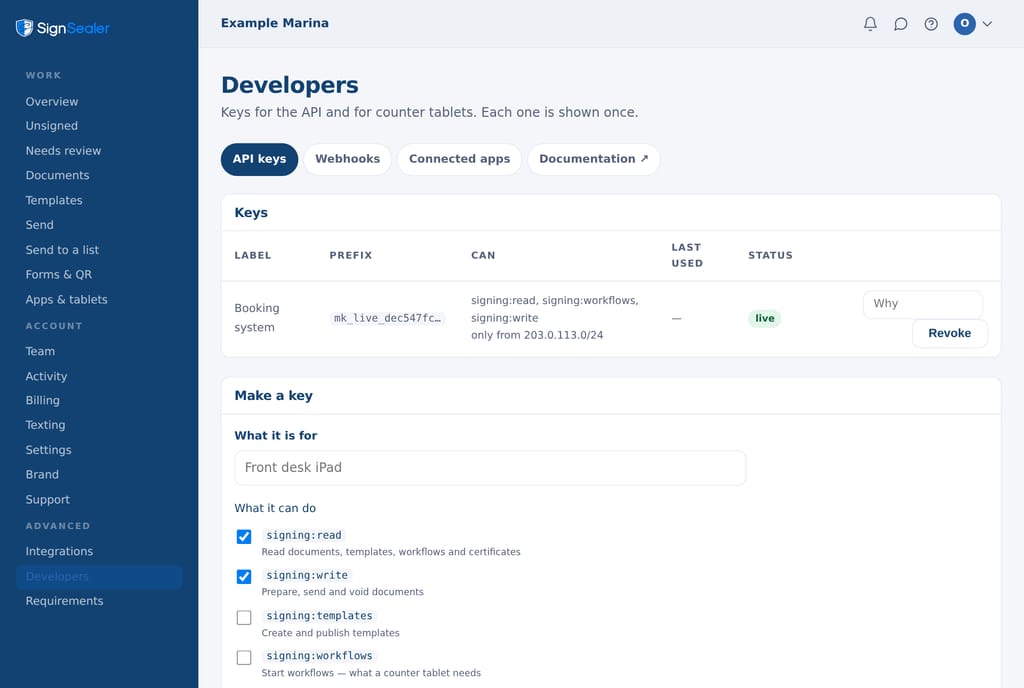
Task: Click the live status badge
Action: pos(765,319)
